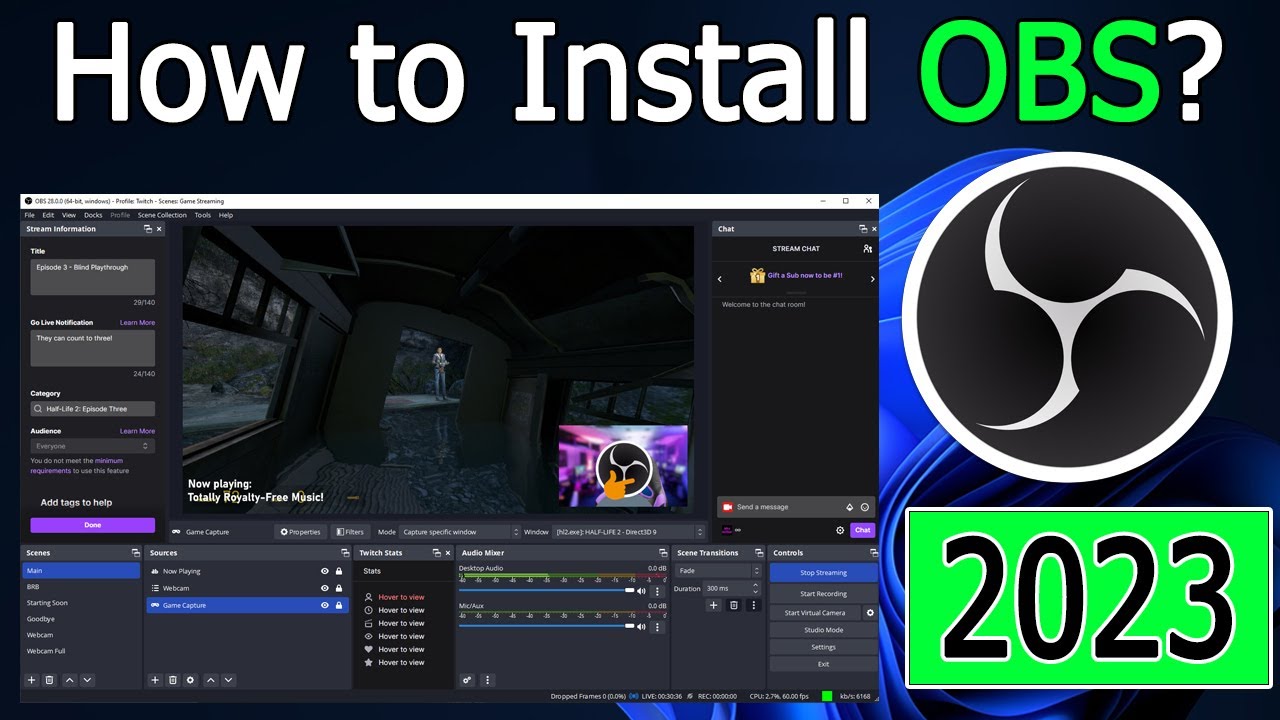Move the source up in the Sources panel

[x=210, y=680]
